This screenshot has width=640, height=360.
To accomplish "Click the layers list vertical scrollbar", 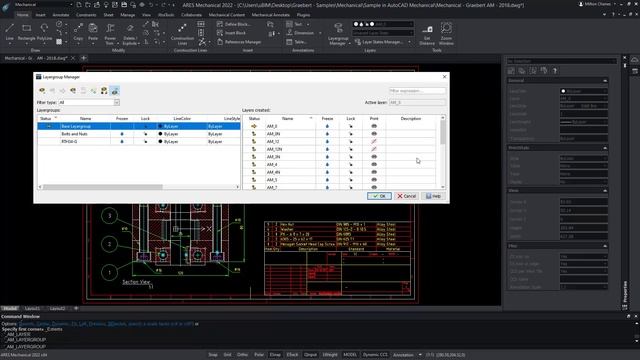I will pyautogui.click(x=443, y=132).
